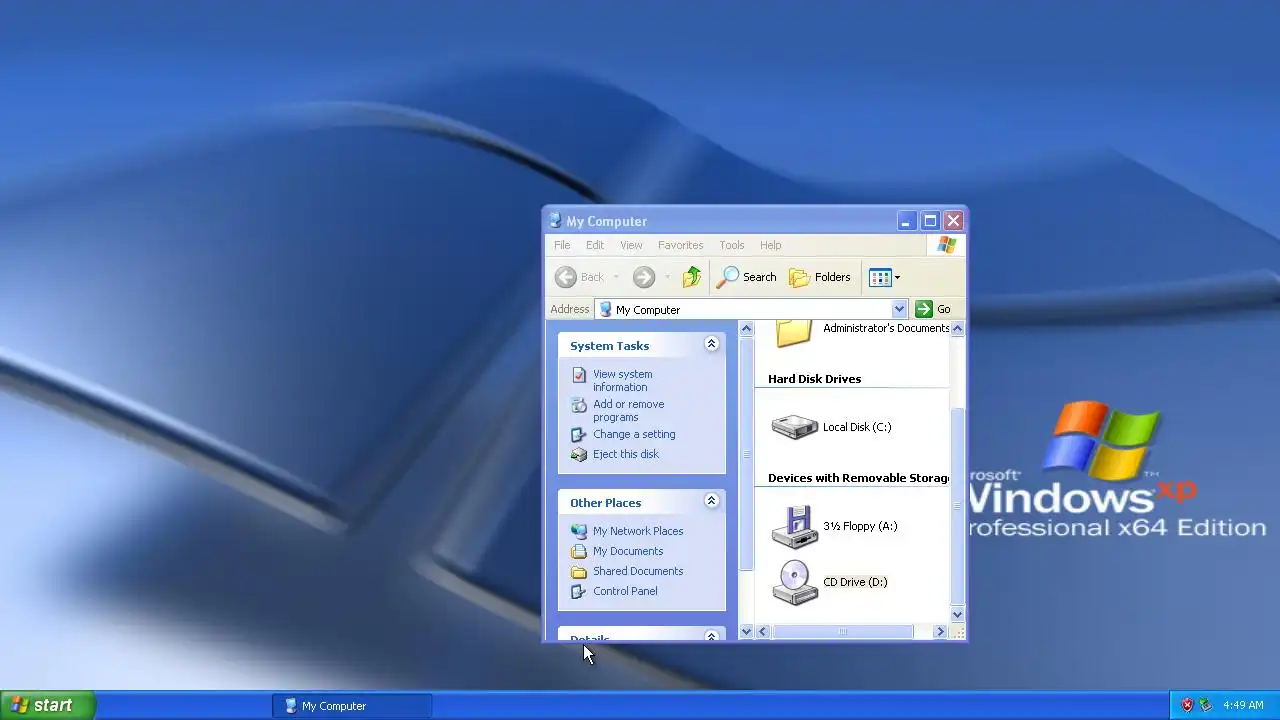Open My Documents link in Other Places
Viewport: 1280px width, 720px height.
(x=628, y=551)
